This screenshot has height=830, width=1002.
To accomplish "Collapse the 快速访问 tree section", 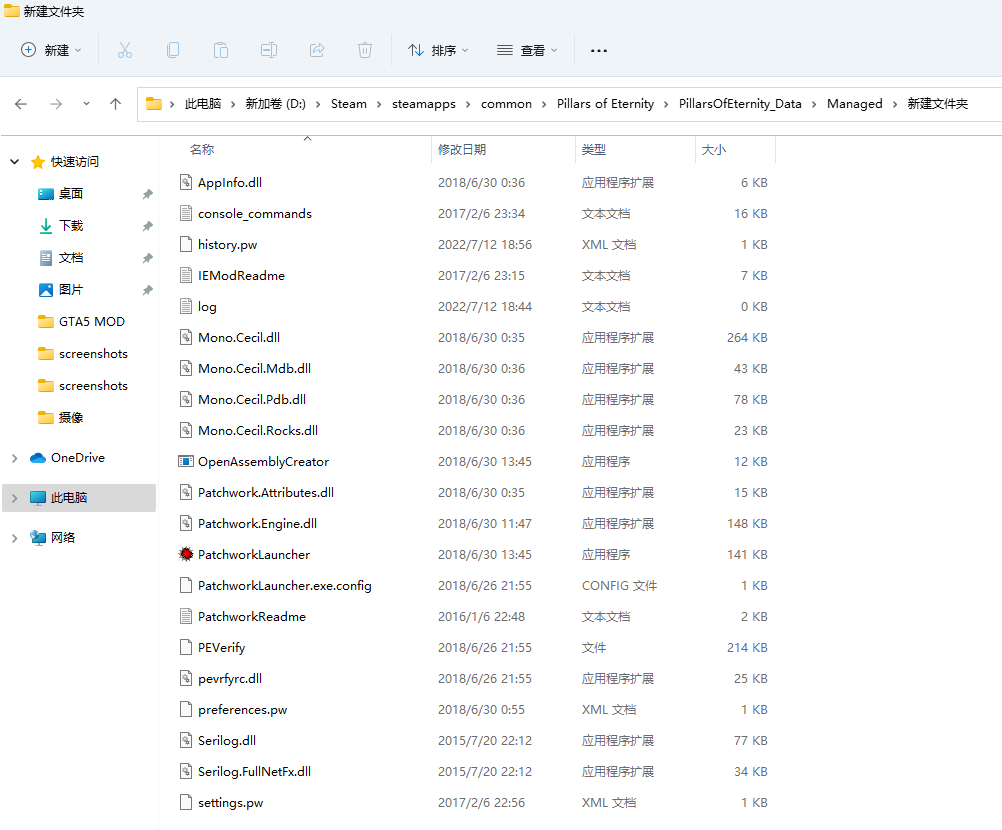I will click(x=15, y=162).
